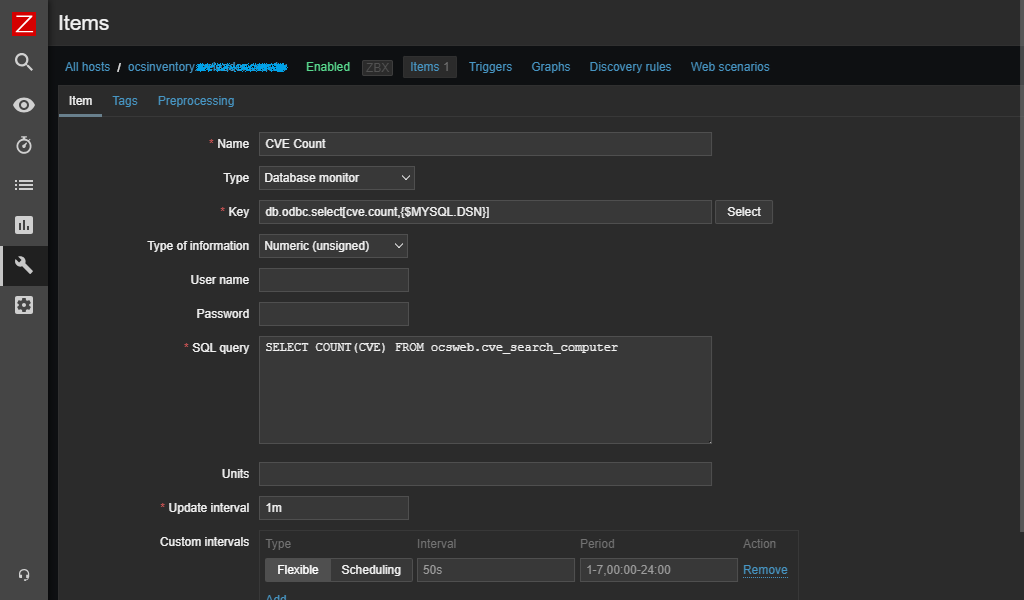Click the Support headset icon
This screenshot has height=600, width=1024.
(24, 575)
